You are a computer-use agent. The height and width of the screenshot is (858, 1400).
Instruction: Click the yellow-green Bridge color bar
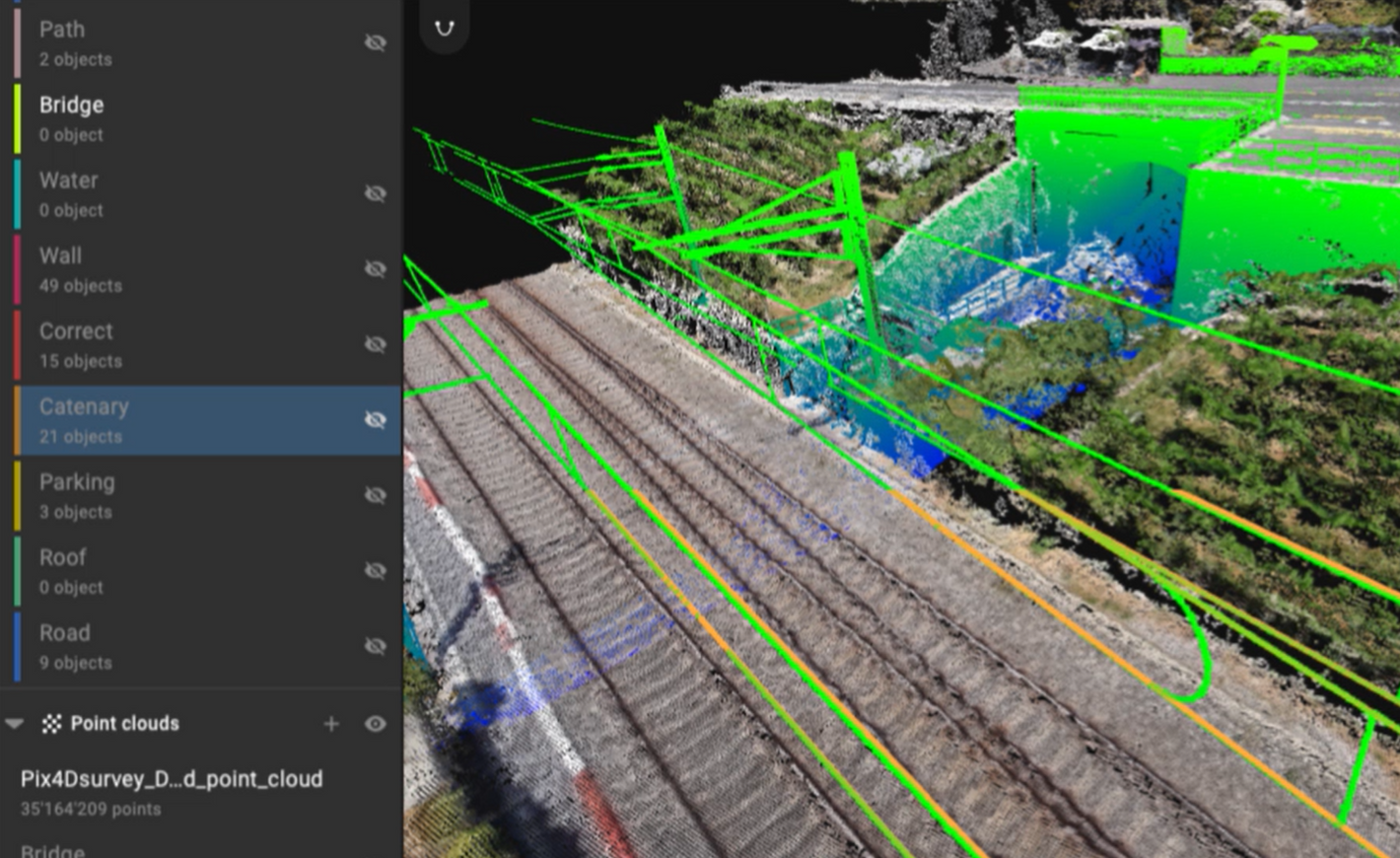[17, 118]
